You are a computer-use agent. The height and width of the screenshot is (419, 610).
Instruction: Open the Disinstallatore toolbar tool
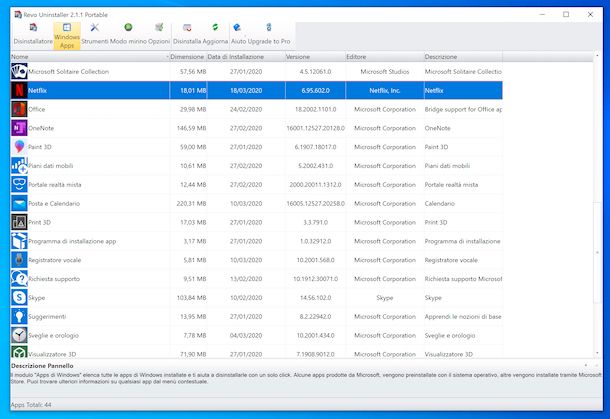tap(33, 34)
